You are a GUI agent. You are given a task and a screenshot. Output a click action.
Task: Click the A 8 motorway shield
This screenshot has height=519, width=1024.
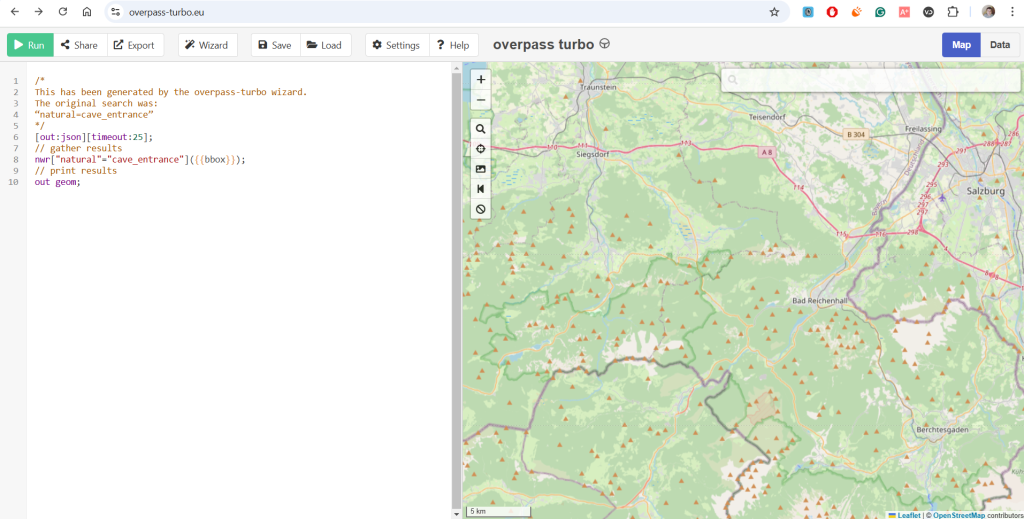[767, 153]
